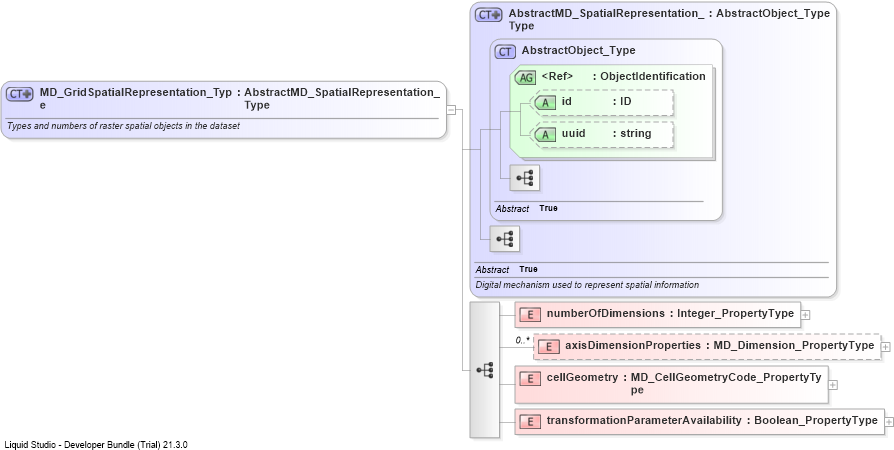Screen dimensions: 894x450
Task: Click the sequence icon inside AbstractObject_Type
Action: point(525,178)
